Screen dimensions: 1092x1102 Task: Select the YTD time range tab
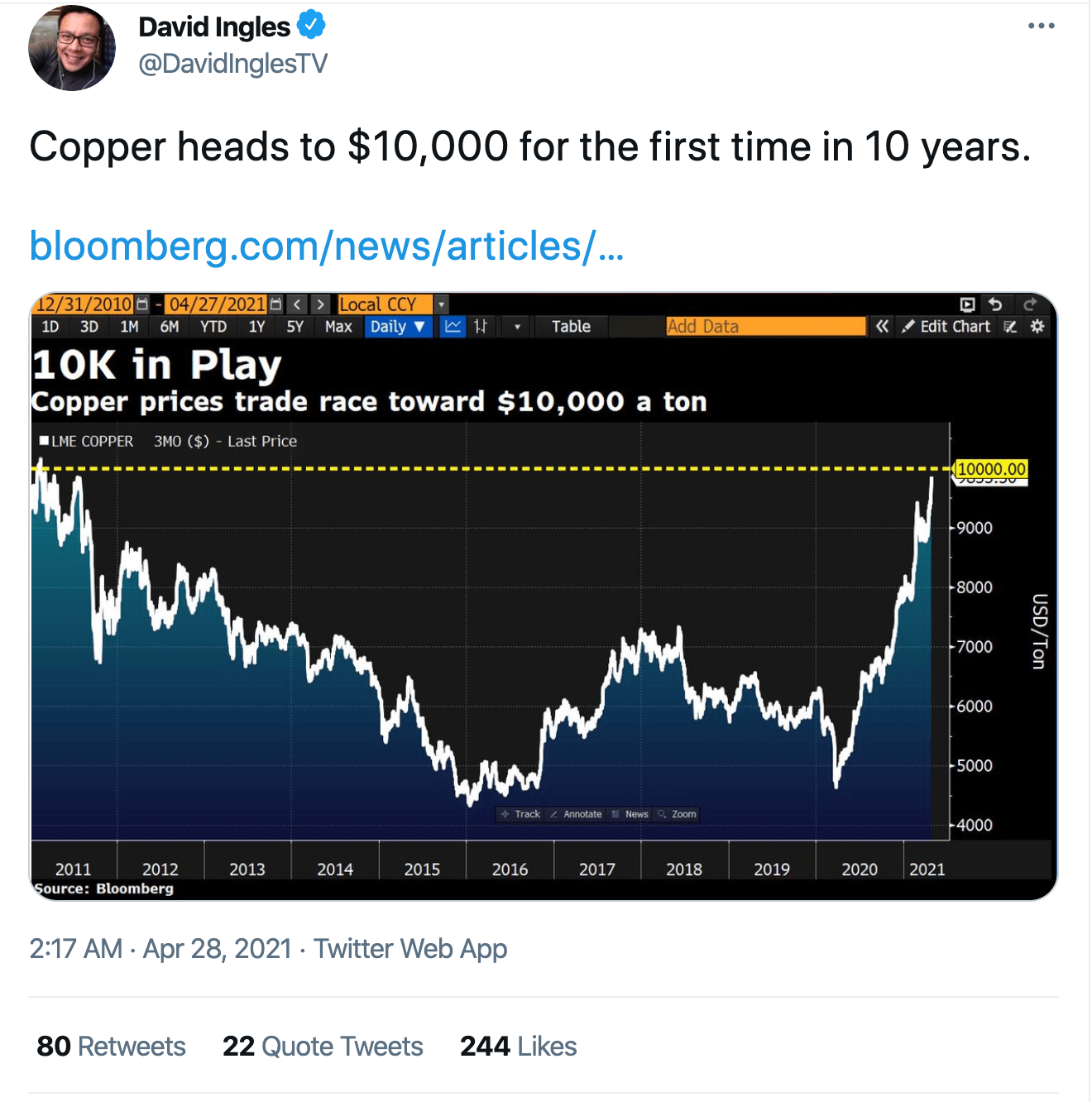(x=213, y=327)
